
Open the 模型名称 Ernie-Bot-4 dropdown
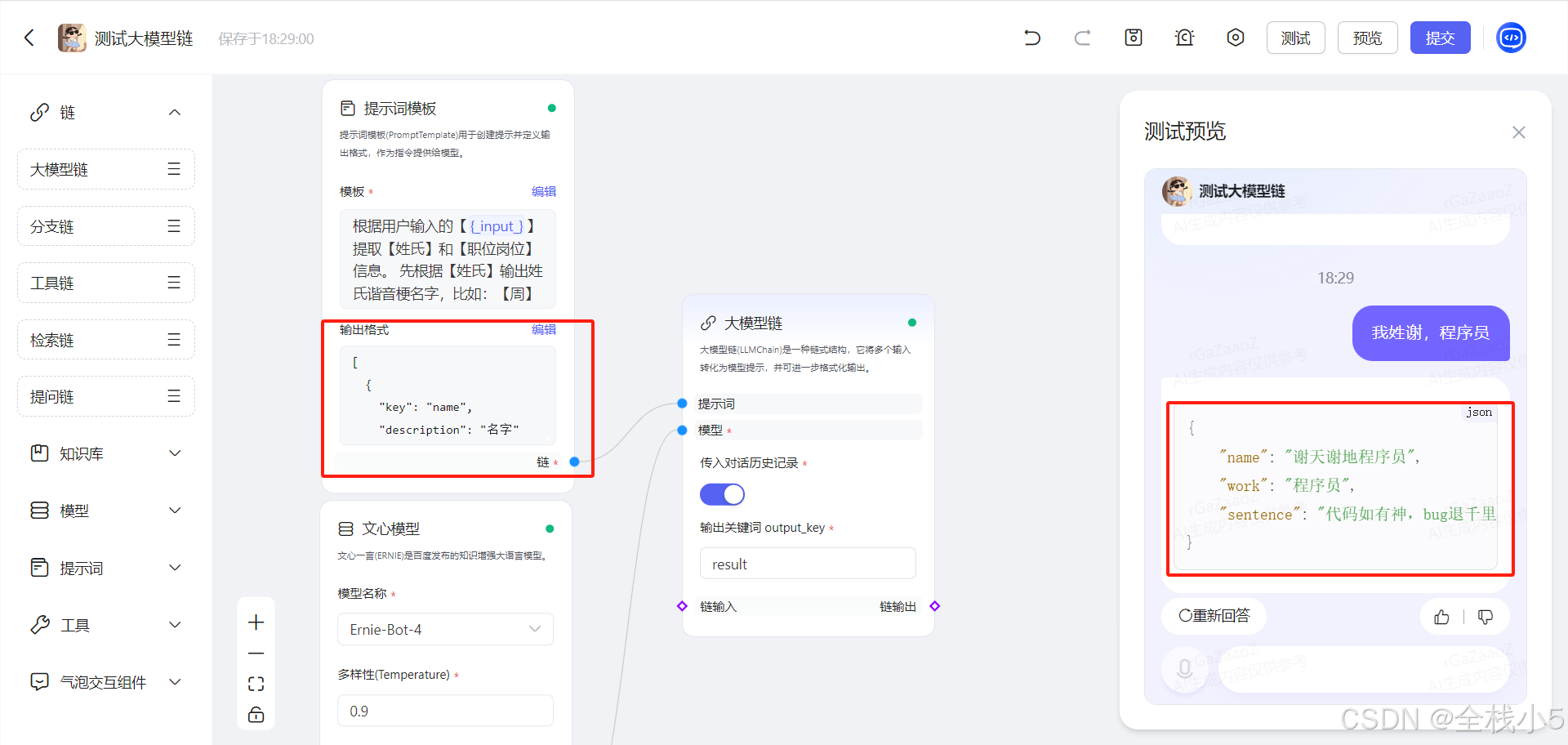click(x=445, y=629)
